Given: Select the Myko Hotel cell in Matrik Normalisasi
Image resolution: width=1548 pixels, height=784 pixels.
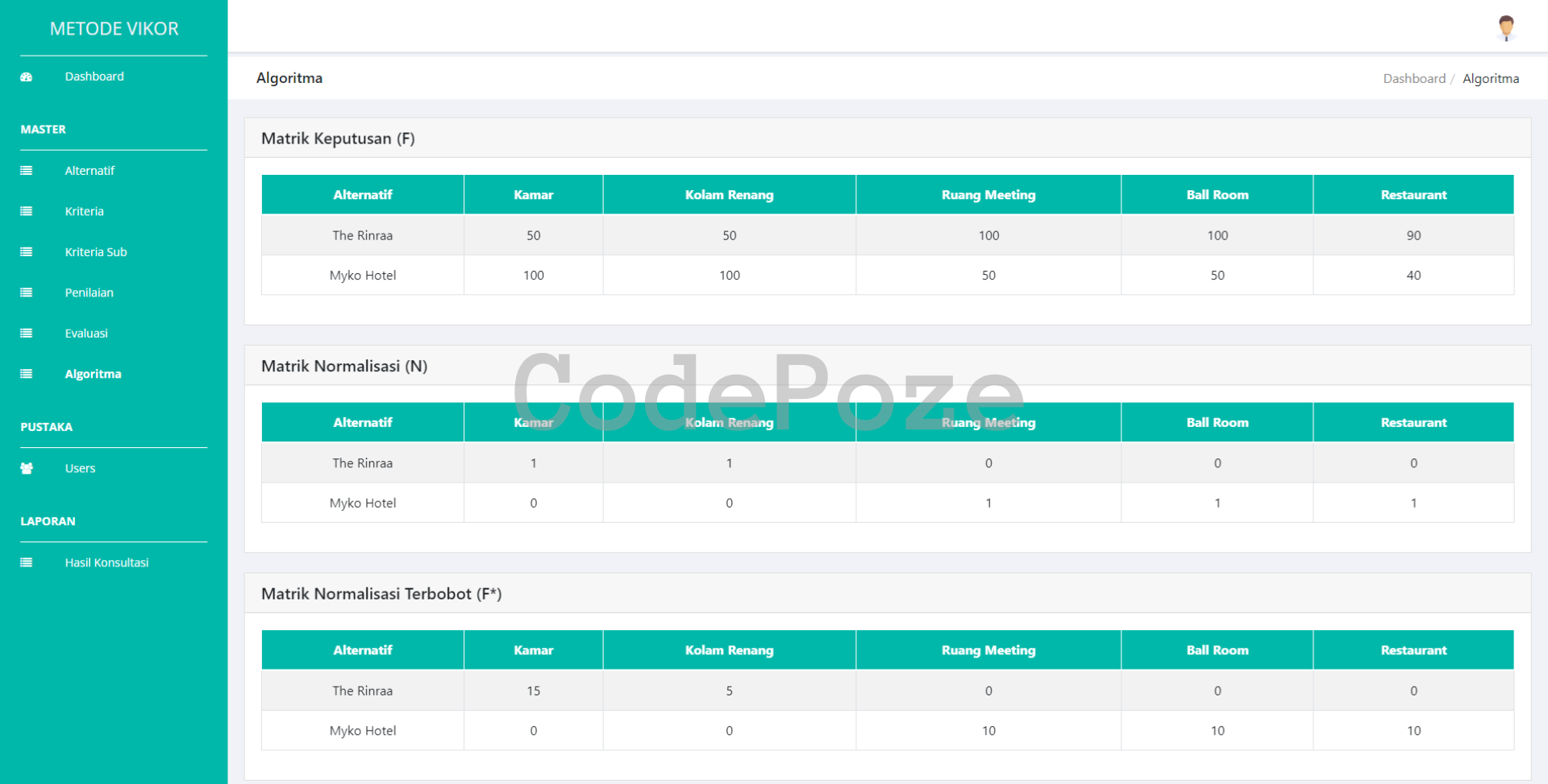Looking at the screenshot, I should click(x=363, y=503).
